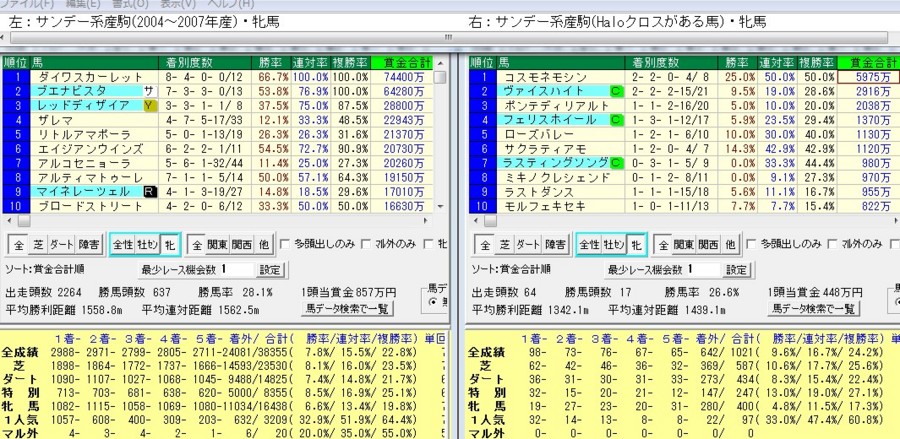The image size is (900, 439).
Task: Click the left table's vertical scrollbar down arrow
Action: point(440,207)
